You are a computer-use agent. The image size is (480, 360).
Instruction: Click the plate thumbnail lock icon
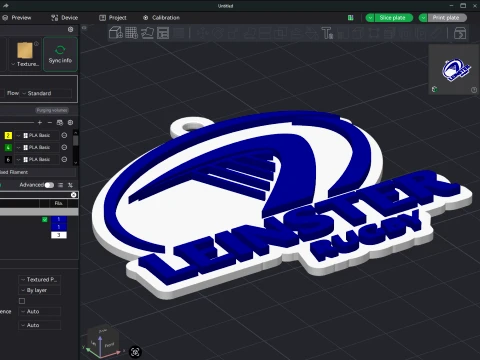(x=434, y=89)
